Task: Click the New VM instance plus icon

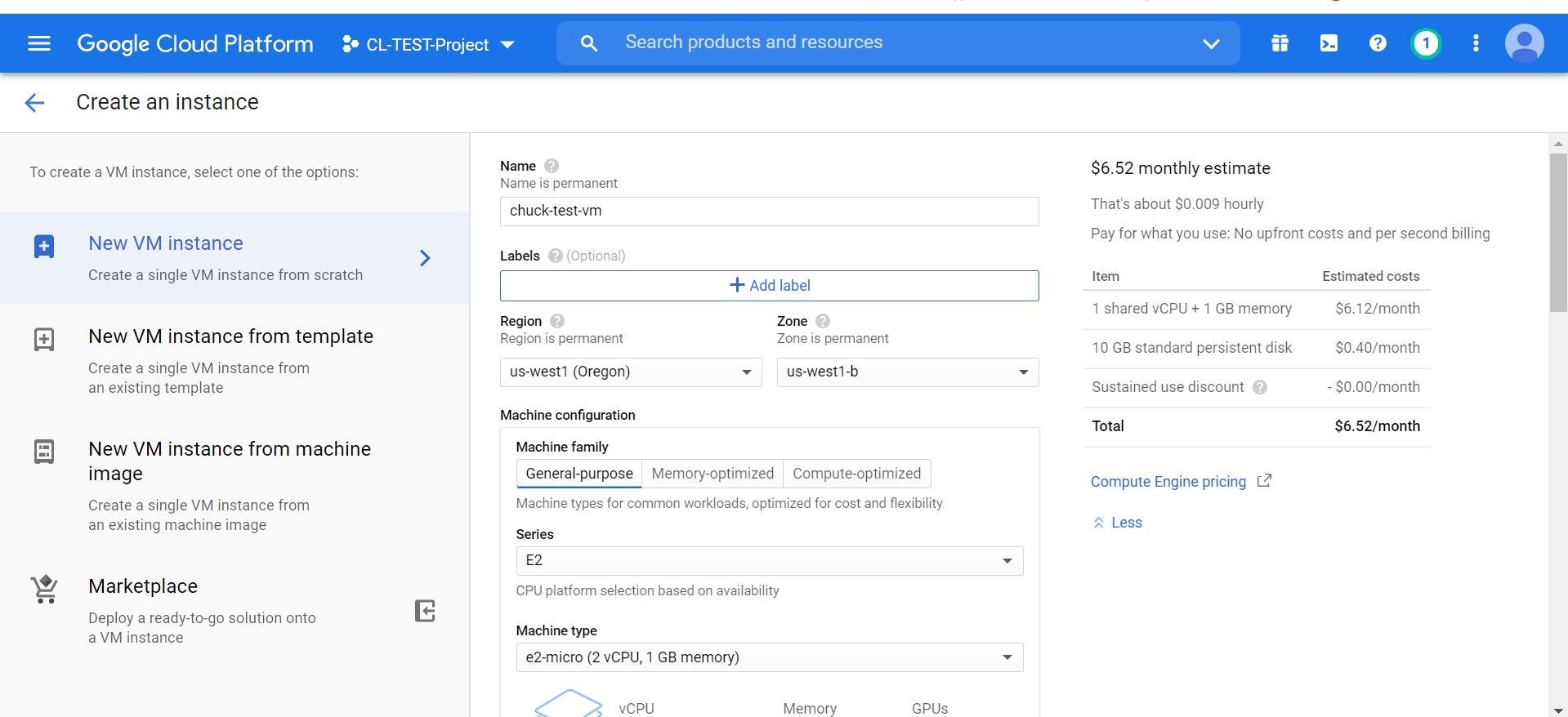Action: click(x=44, y=247)
